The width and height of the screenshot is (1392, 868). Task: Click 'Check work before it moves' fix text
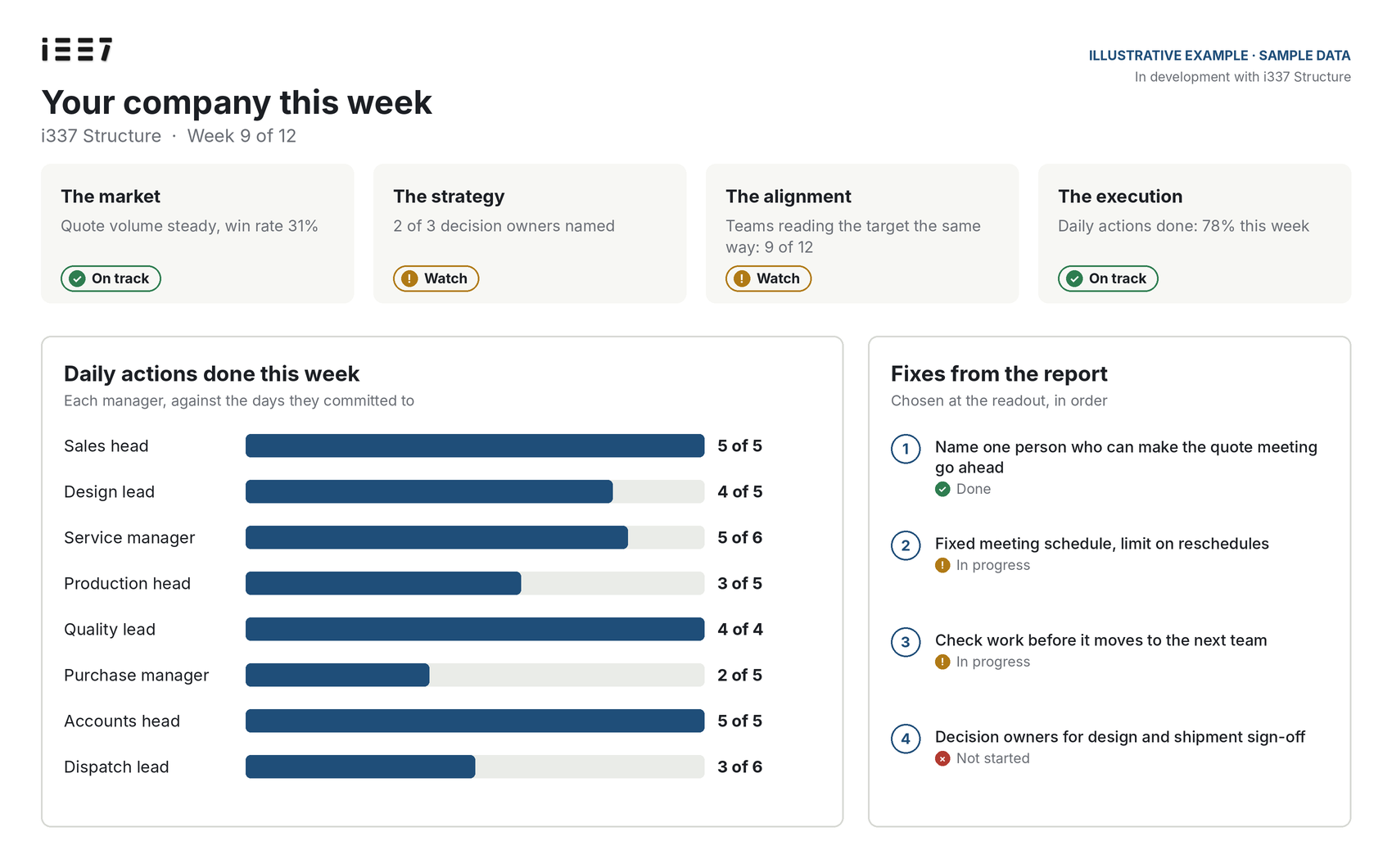point(1101,640)
